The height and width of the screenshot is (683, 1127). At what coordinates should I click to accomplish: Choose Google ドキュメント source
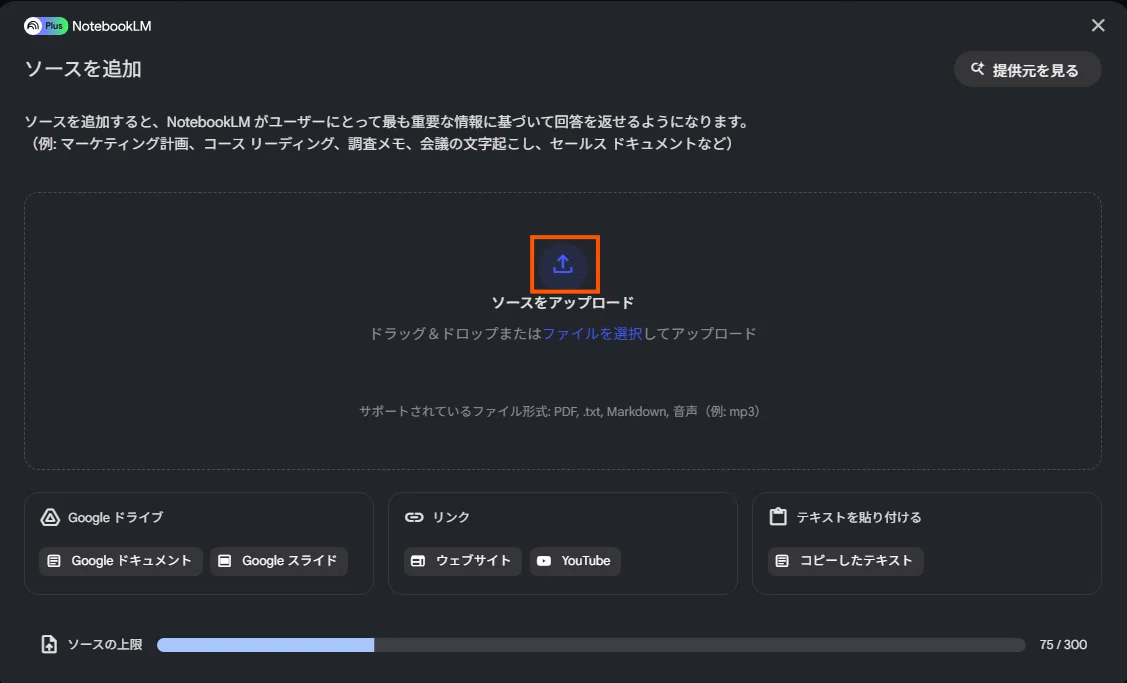tap(121, 561)
